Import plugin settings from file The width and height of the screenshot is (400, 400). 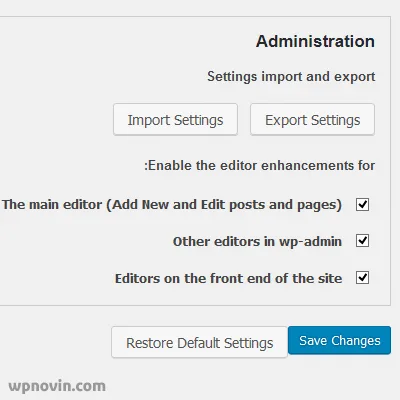[175, 119]
